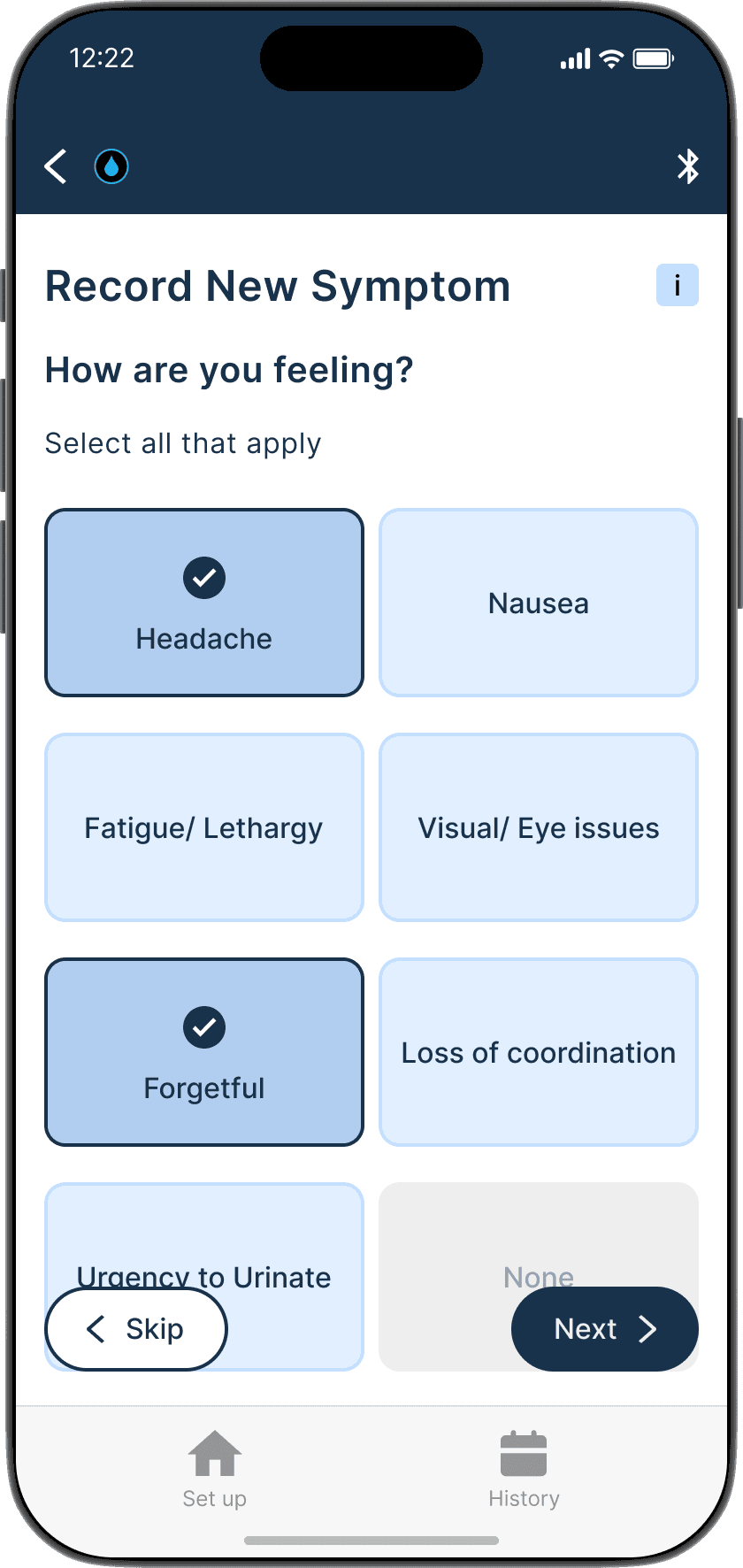Tap the Bluetooth icon

point(687,166)
